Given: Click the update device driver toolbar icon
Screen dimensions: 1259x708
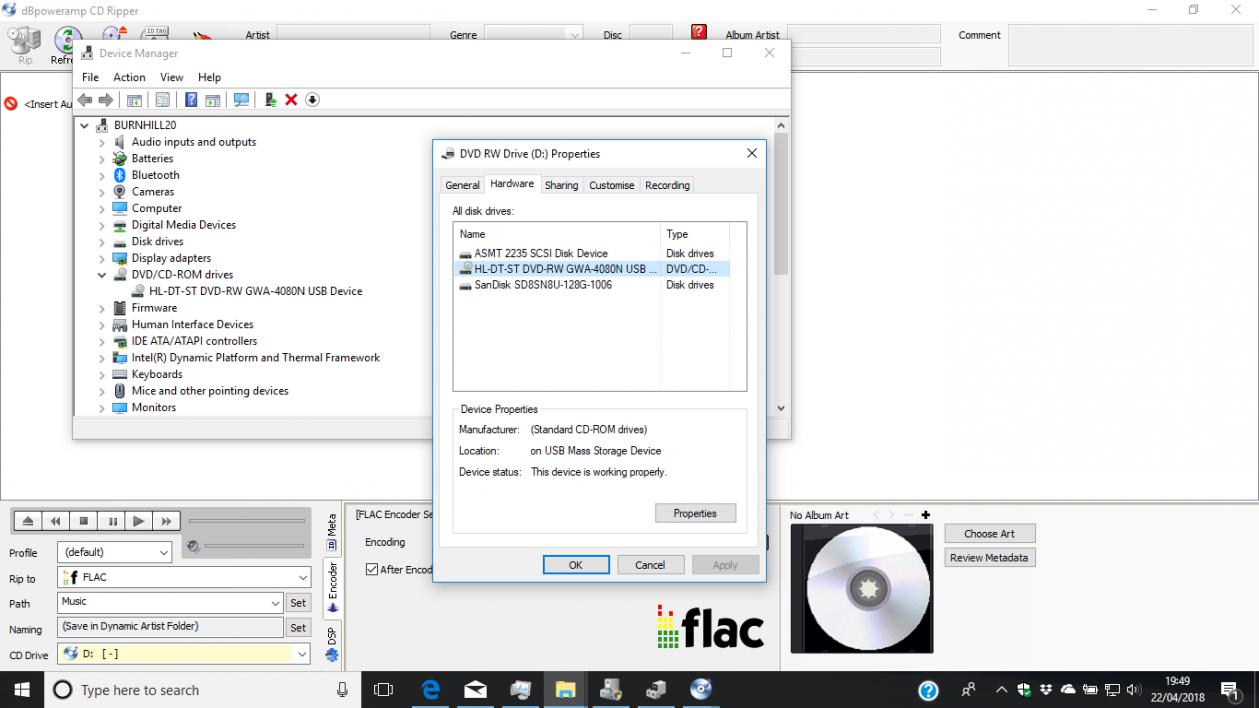Looking at the screenshot, I should pos(270,100).
